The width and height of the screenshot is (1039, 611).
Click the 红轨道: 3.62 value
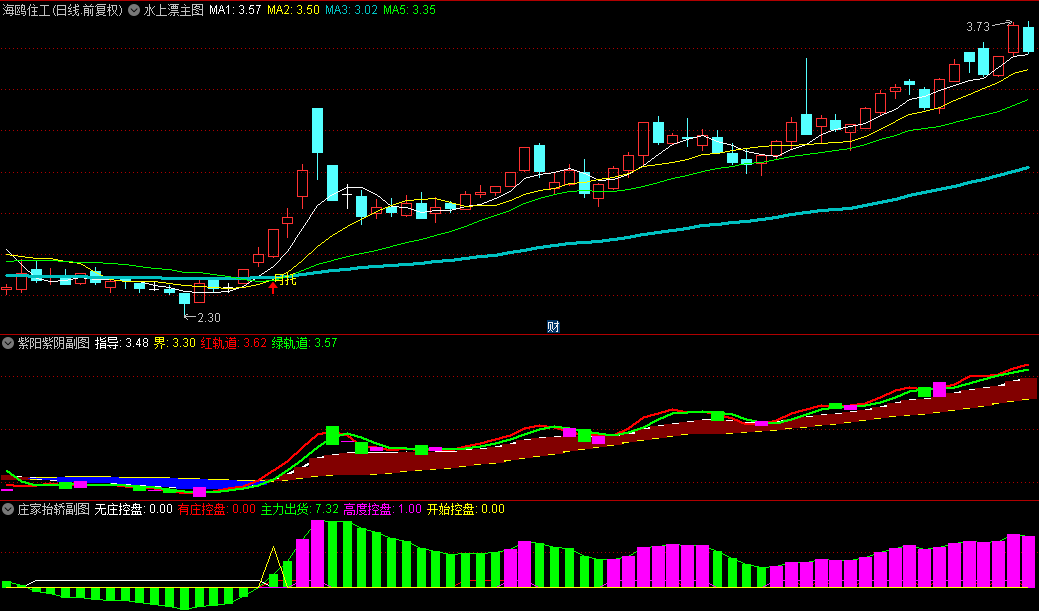(234, 343)
